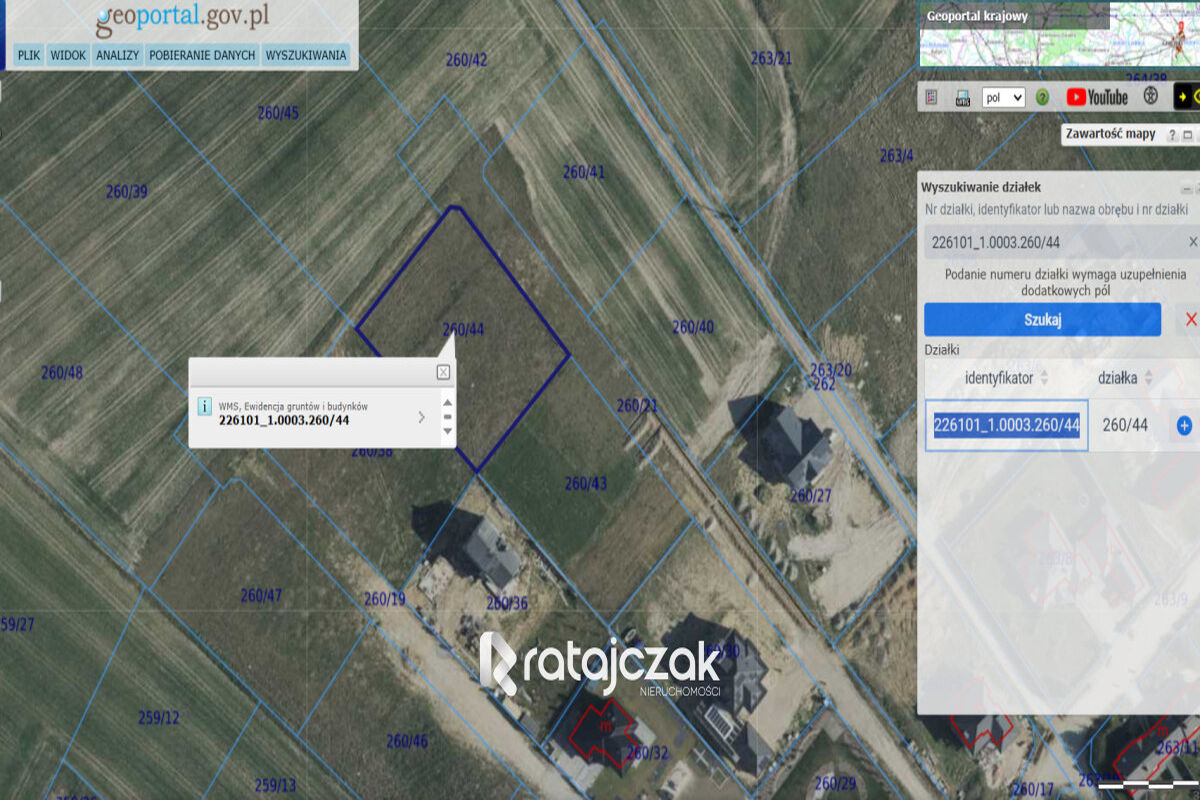Click parcel label 260/27 on map
This screenshot has width=1200, height=800.
click(x=811, y=495)
